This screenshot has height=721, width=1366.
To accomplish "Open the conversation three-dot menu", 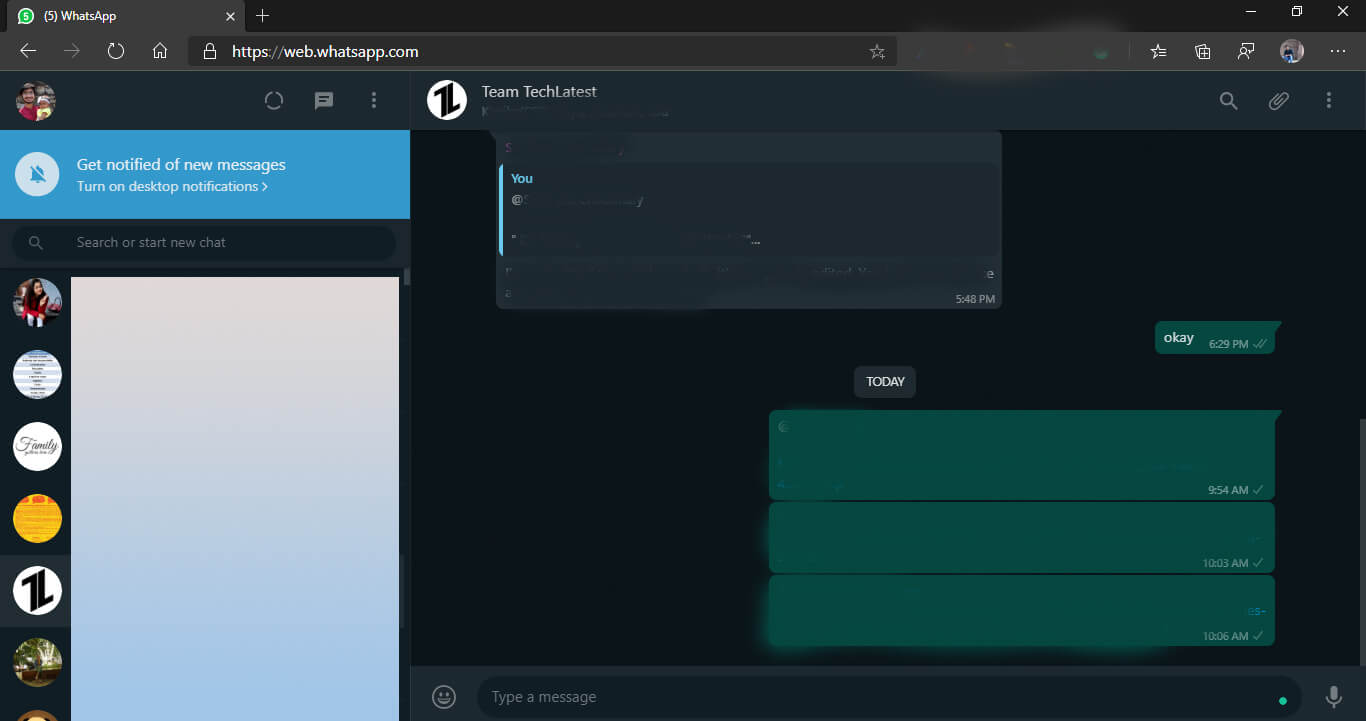I will [x=1329, y=100].
